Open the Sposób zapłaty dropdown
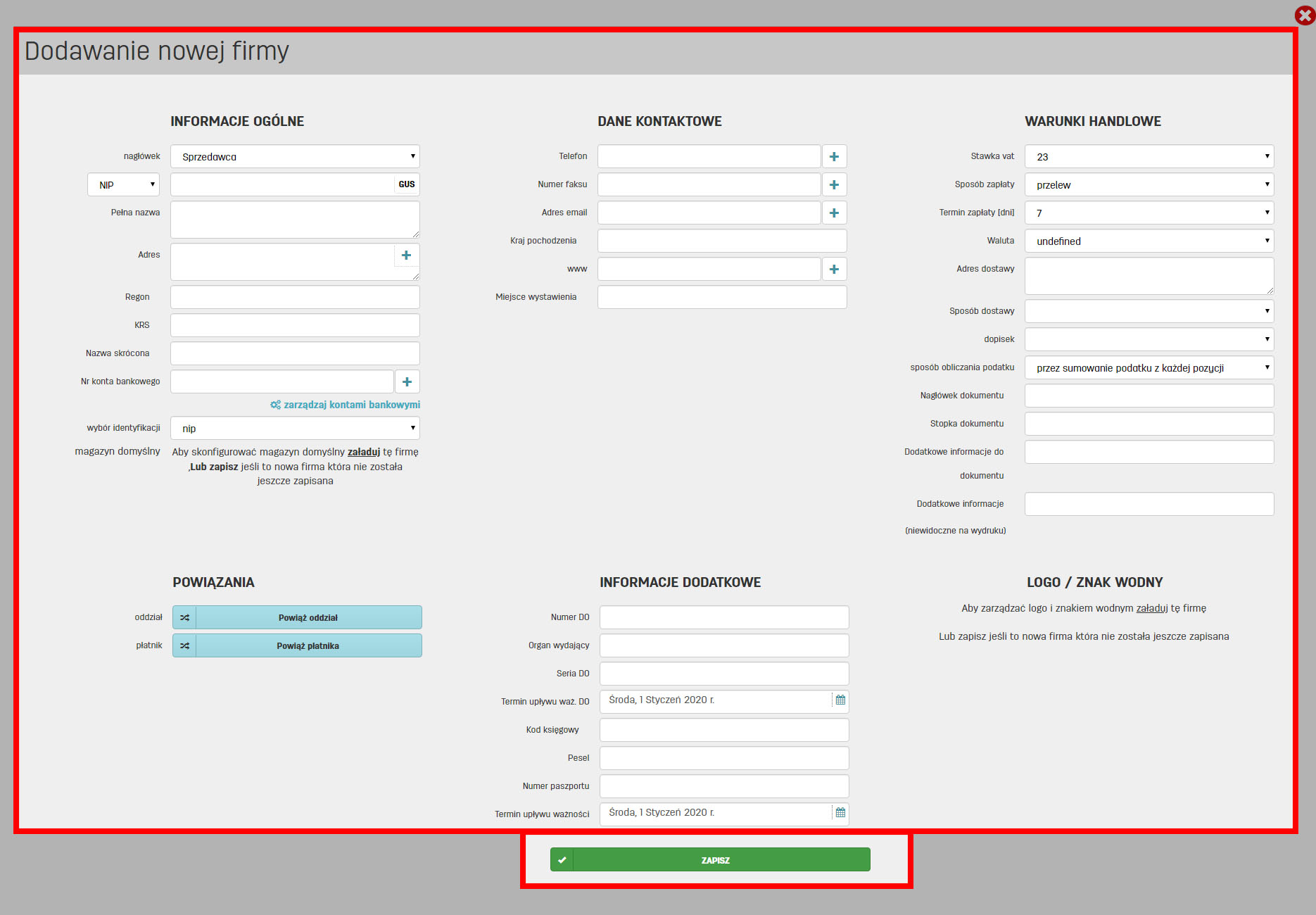The height and width of the screenshot is (915, 1316). pos(1149,184)
